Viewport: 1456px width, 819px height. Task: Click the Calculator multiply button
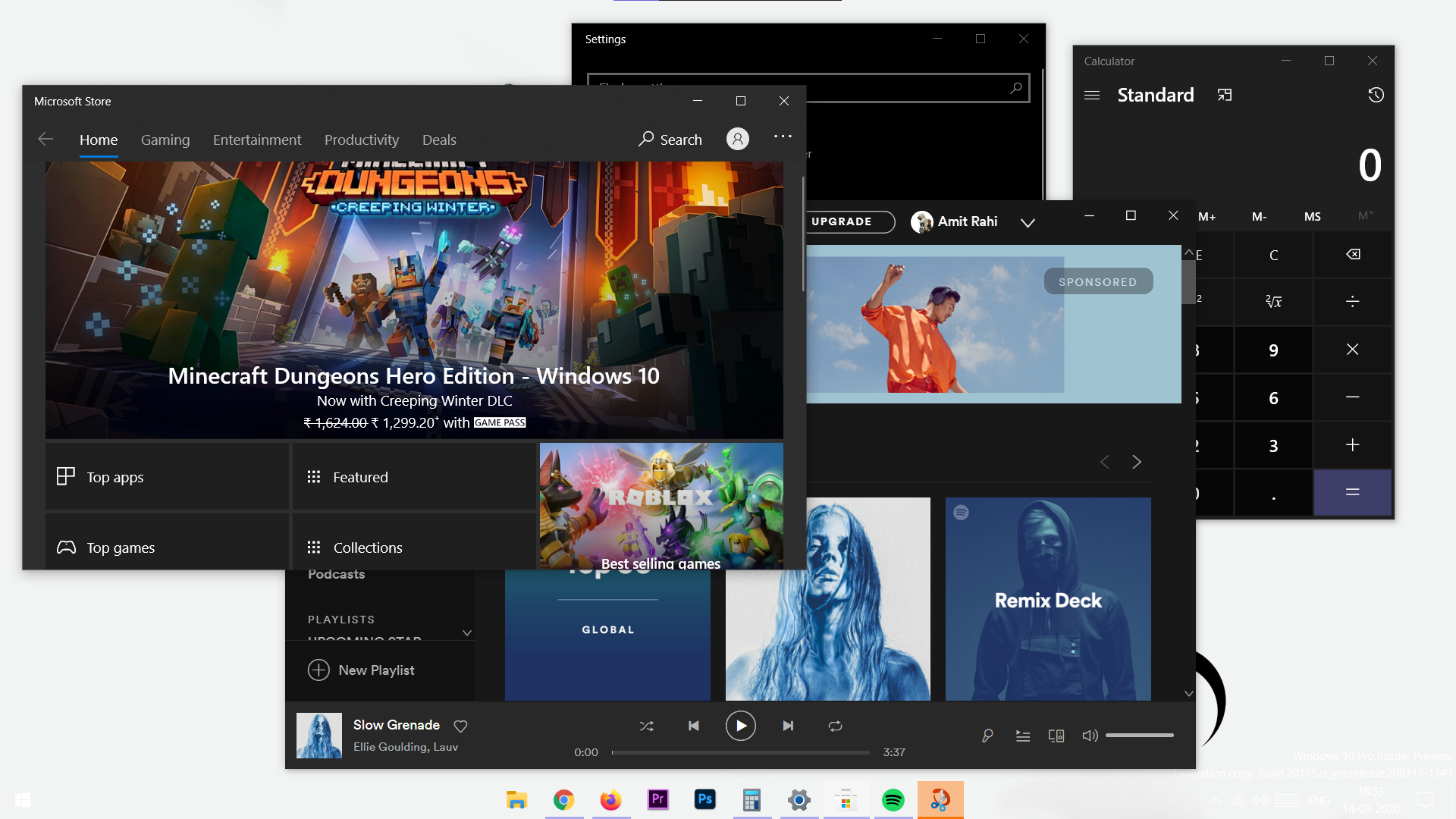coord(1352,350)
